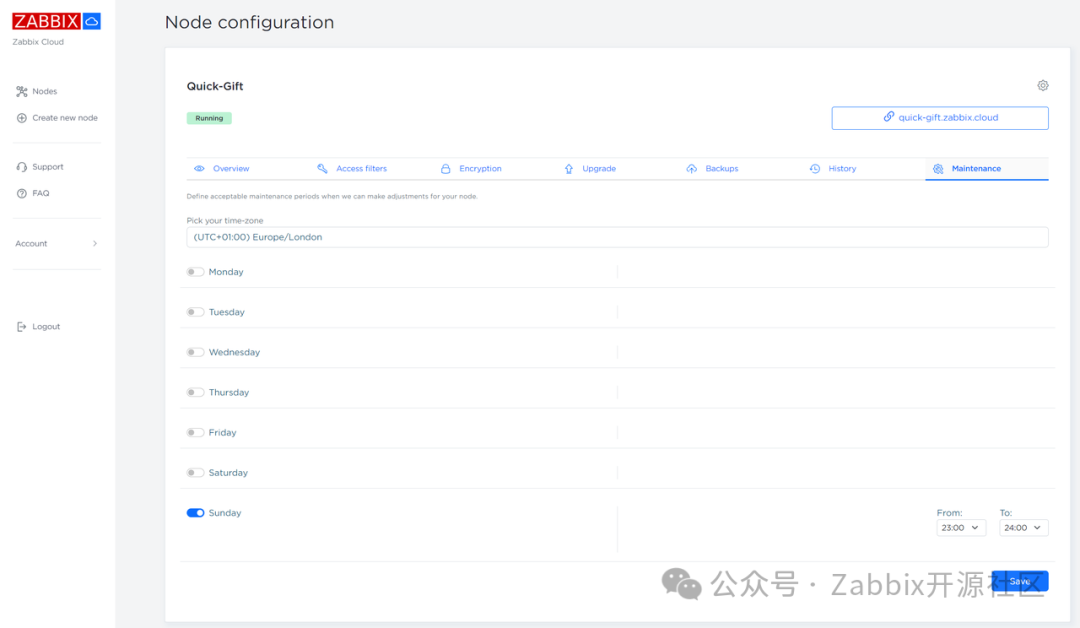Click the Backups cloud upload icon

coord(692,169)
